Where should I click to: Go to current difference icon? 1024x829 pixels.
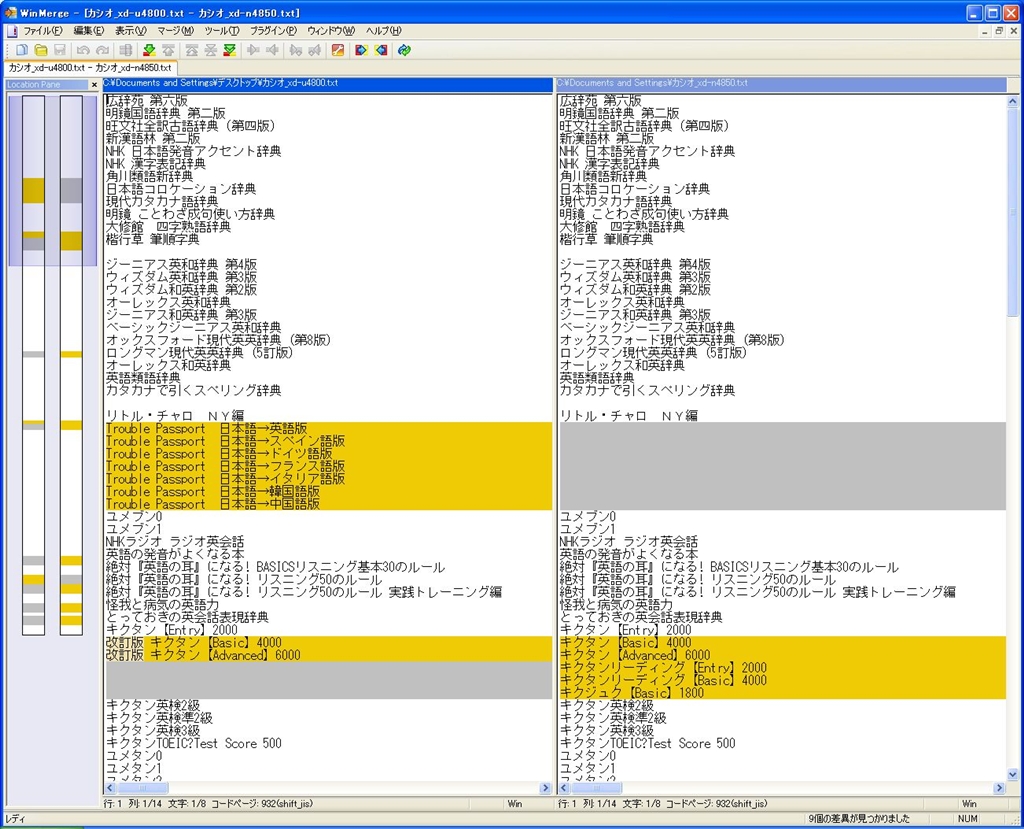coord(210,50)
